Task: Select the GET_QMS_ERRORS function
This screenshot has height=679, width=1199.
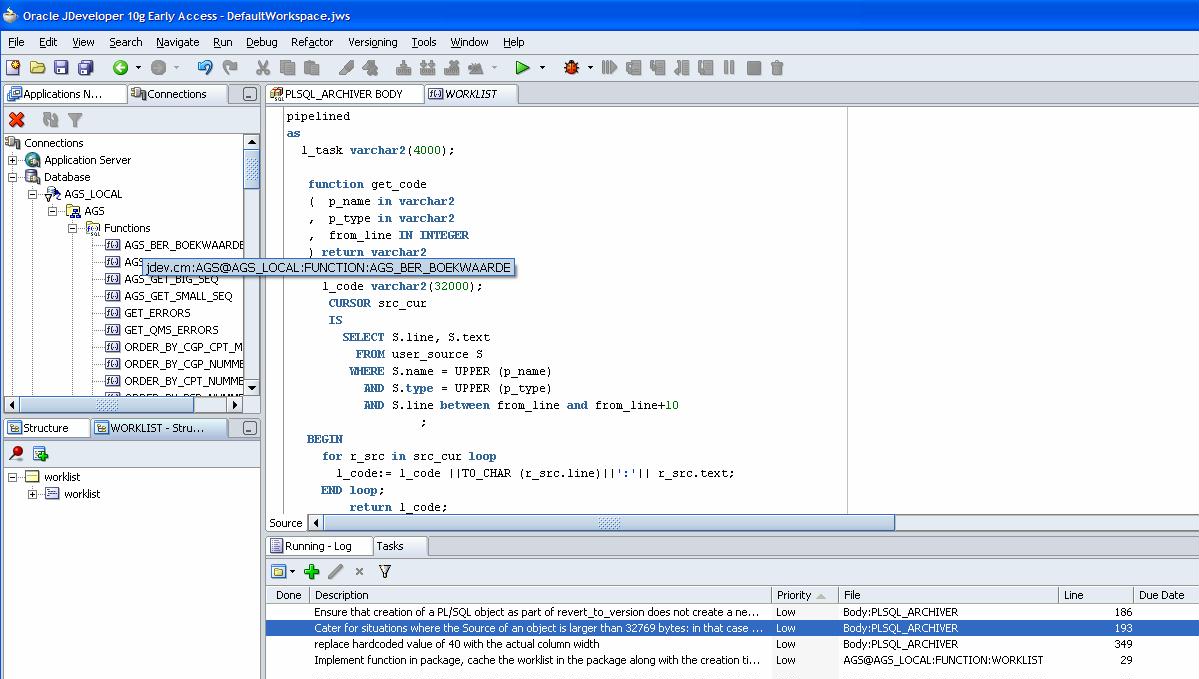Action: (170, 330)
